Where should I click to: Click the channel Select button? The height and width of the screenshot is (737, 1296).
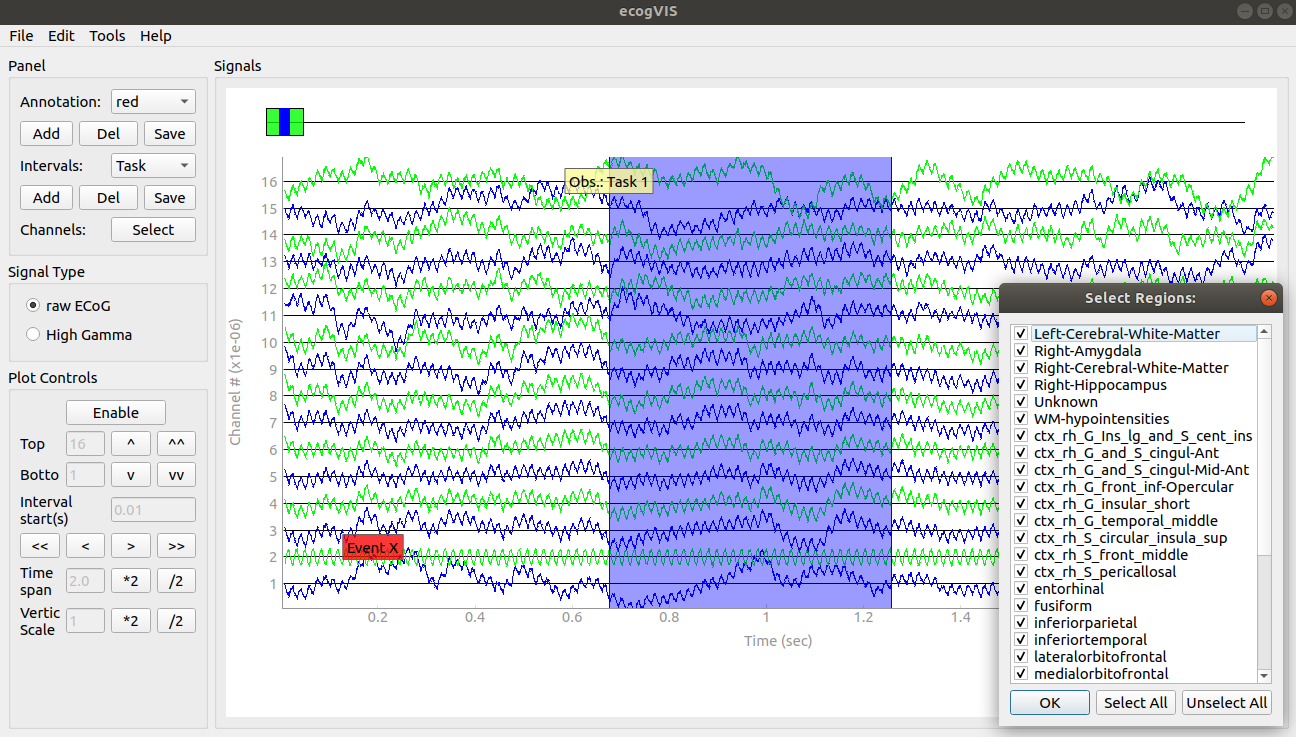click(x=153, y=230)
